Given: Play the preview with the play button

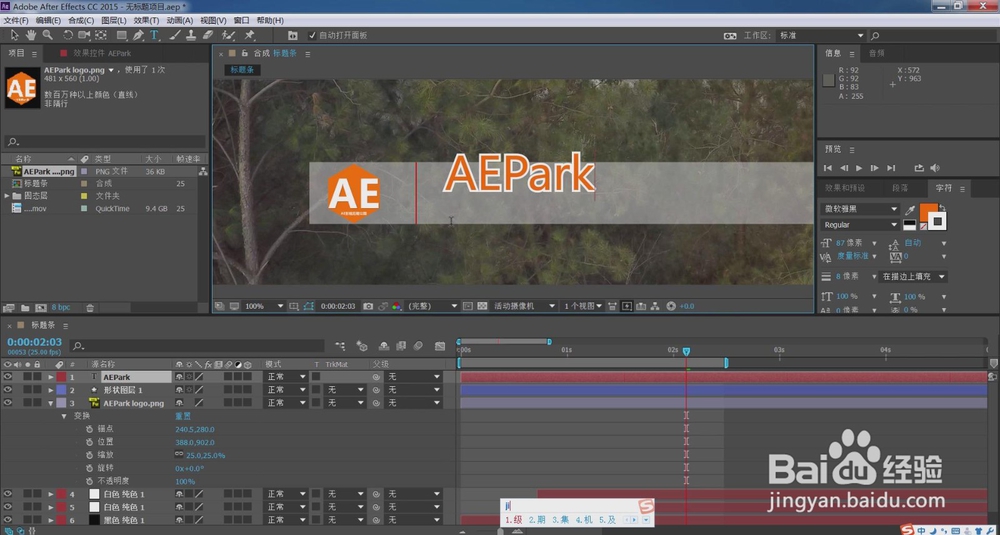Looking at the screenshot, I should pos(858,168).
